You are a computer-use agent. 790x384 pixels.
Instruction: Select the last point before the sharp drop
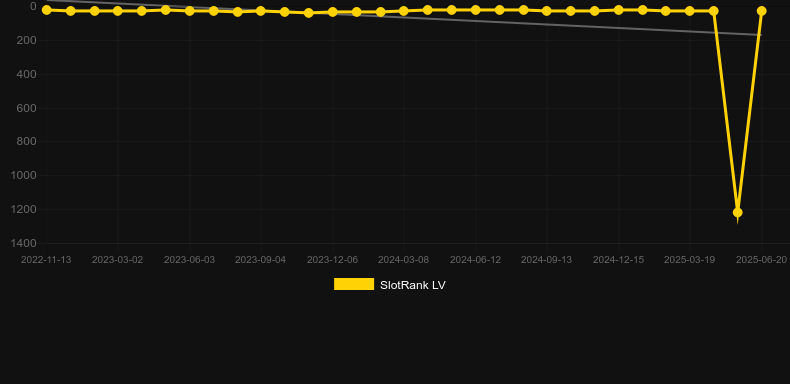713,11
